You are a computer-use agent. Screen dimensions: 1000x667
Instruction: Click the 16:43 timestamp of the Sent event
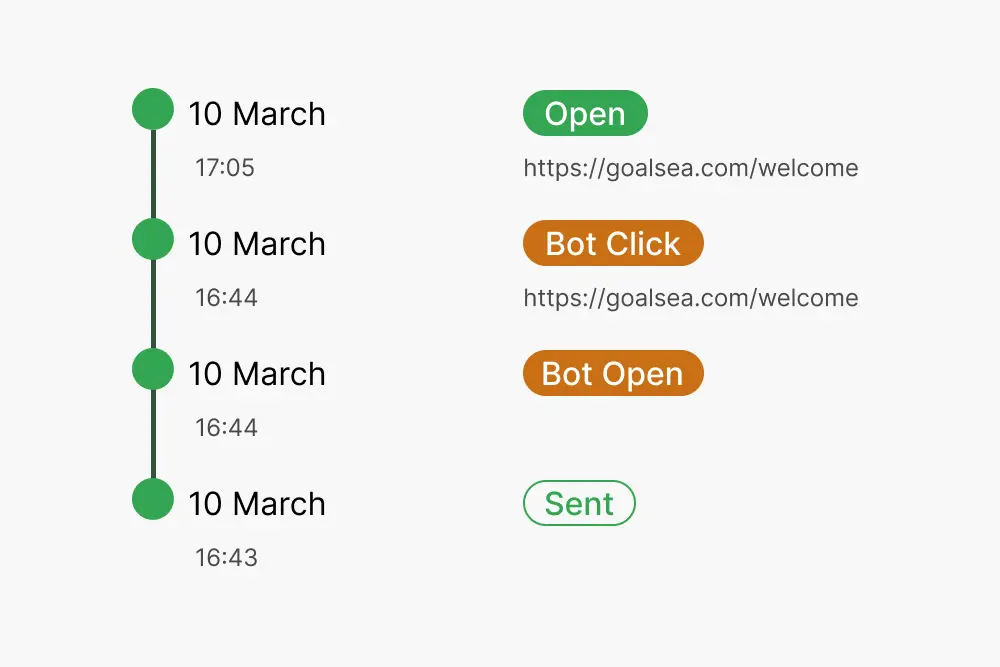point(226,557)
